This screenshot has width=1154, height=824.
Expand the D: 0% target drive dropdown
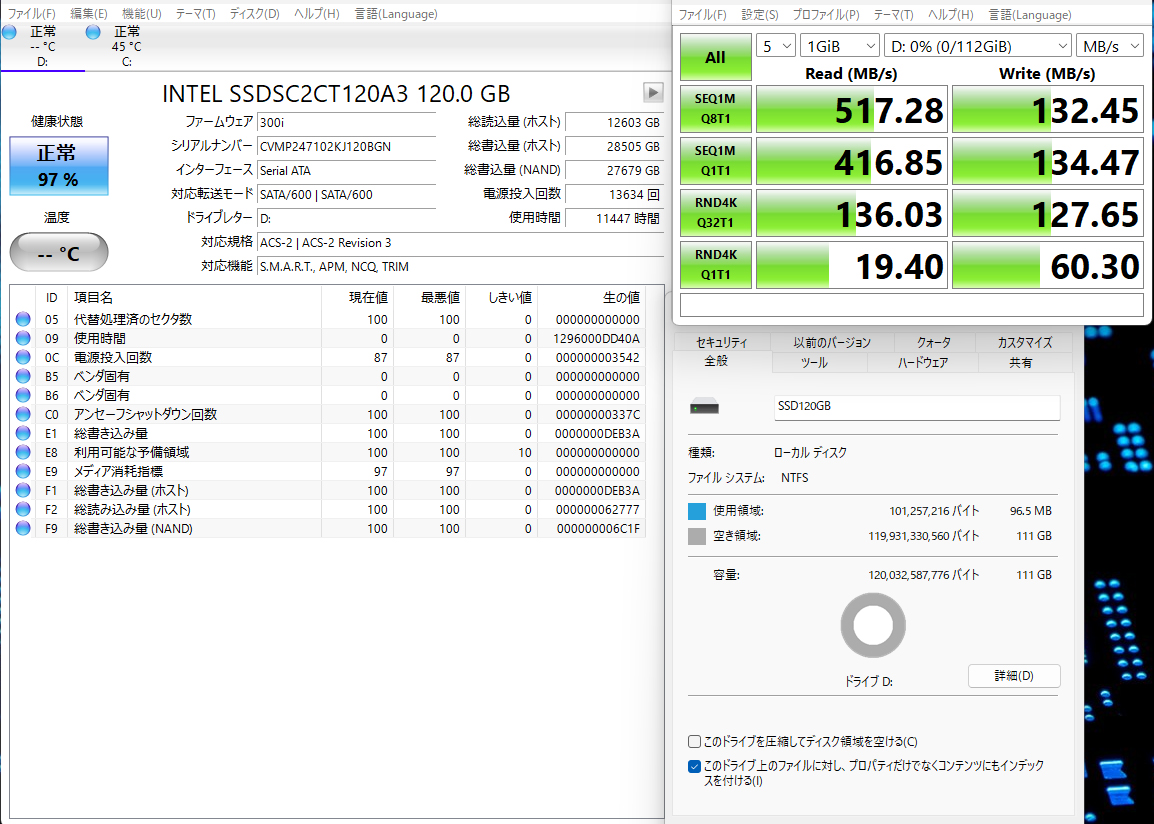point(977,46)
